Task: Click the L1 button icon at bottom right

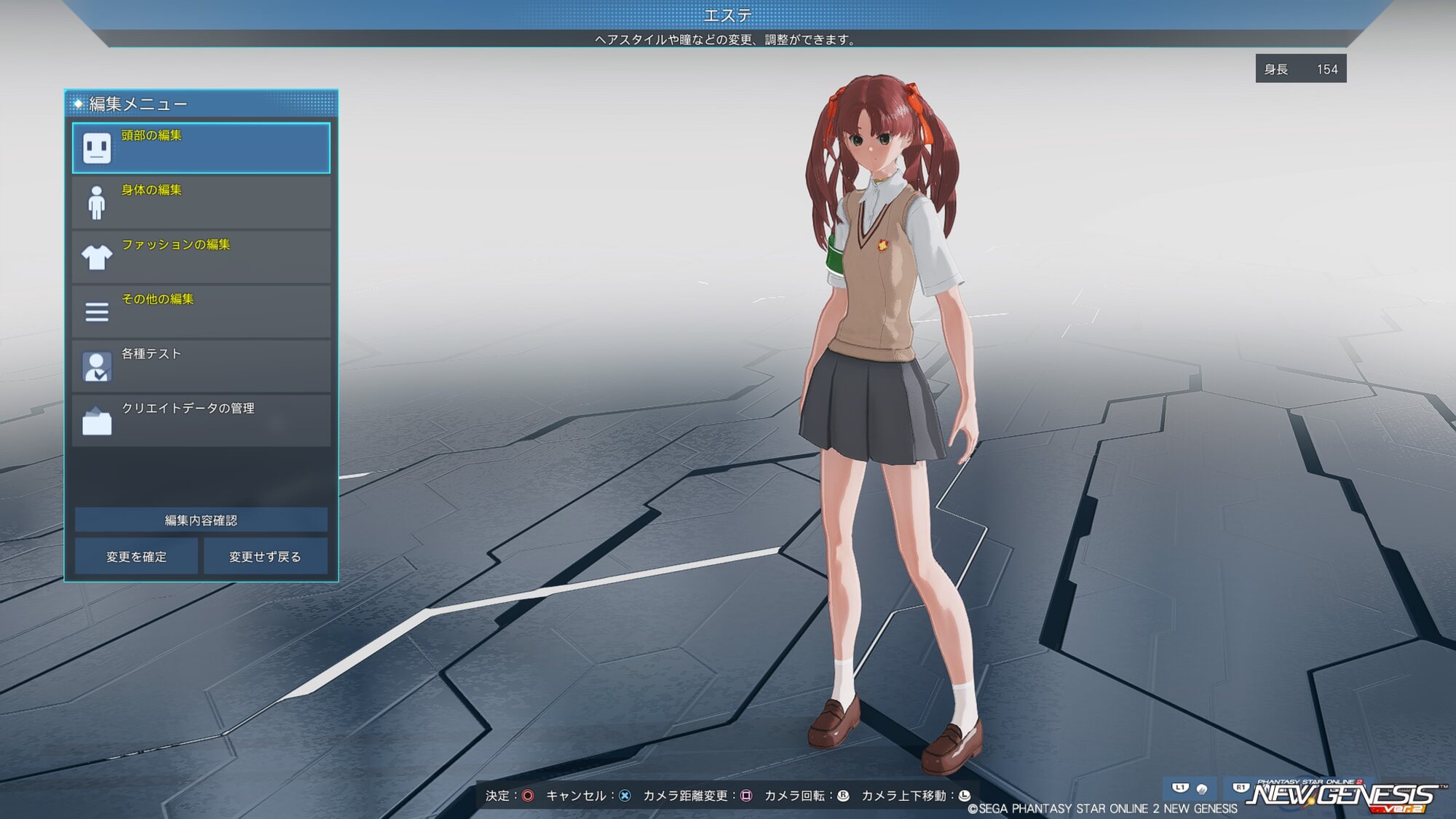Action: click(x=1180, y=788)
